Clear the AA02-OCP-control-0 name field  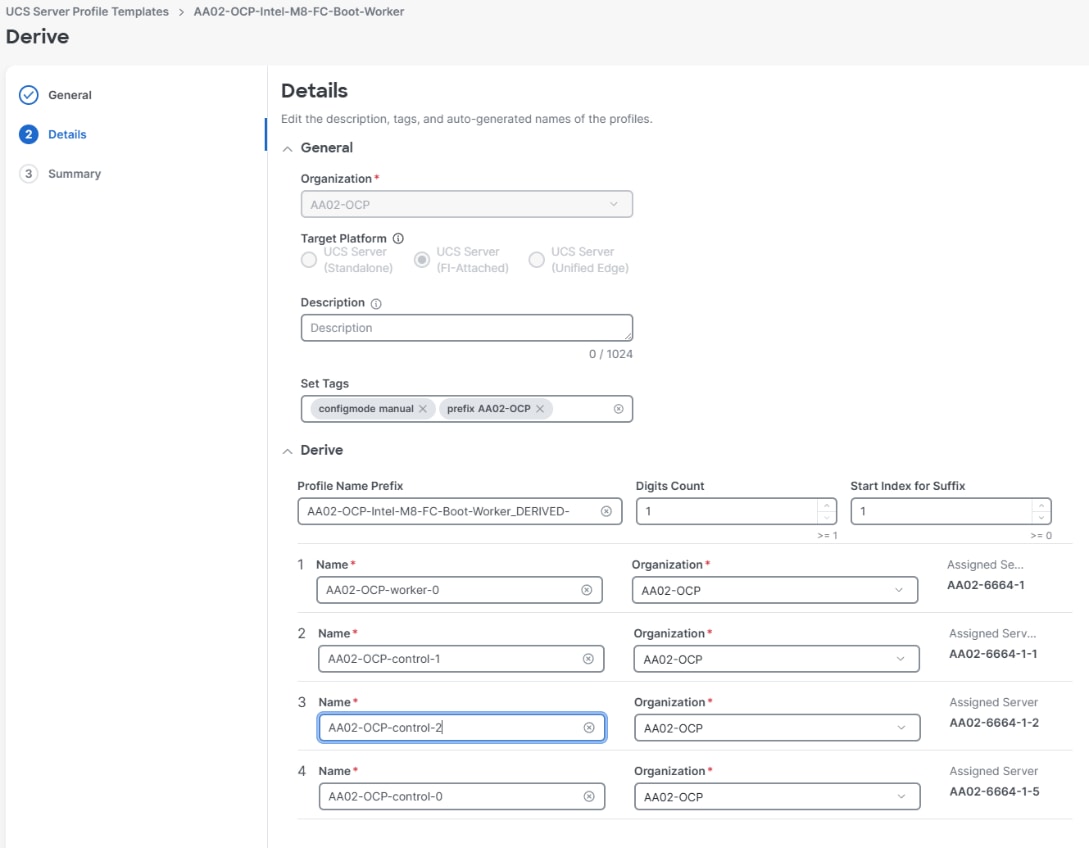tap(589, 796)
